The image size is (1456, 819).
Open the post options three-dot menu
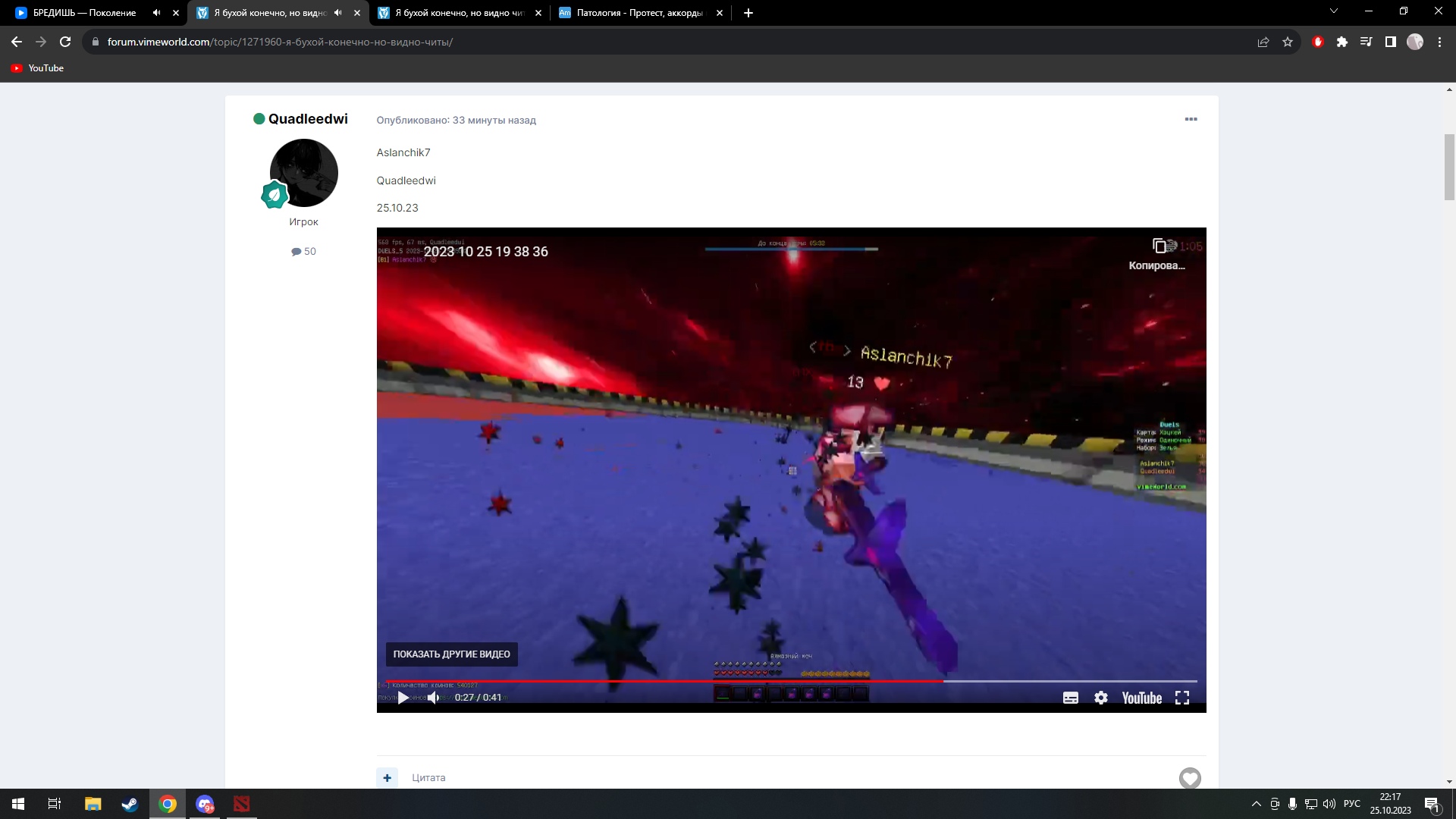tap(1191, 119)
